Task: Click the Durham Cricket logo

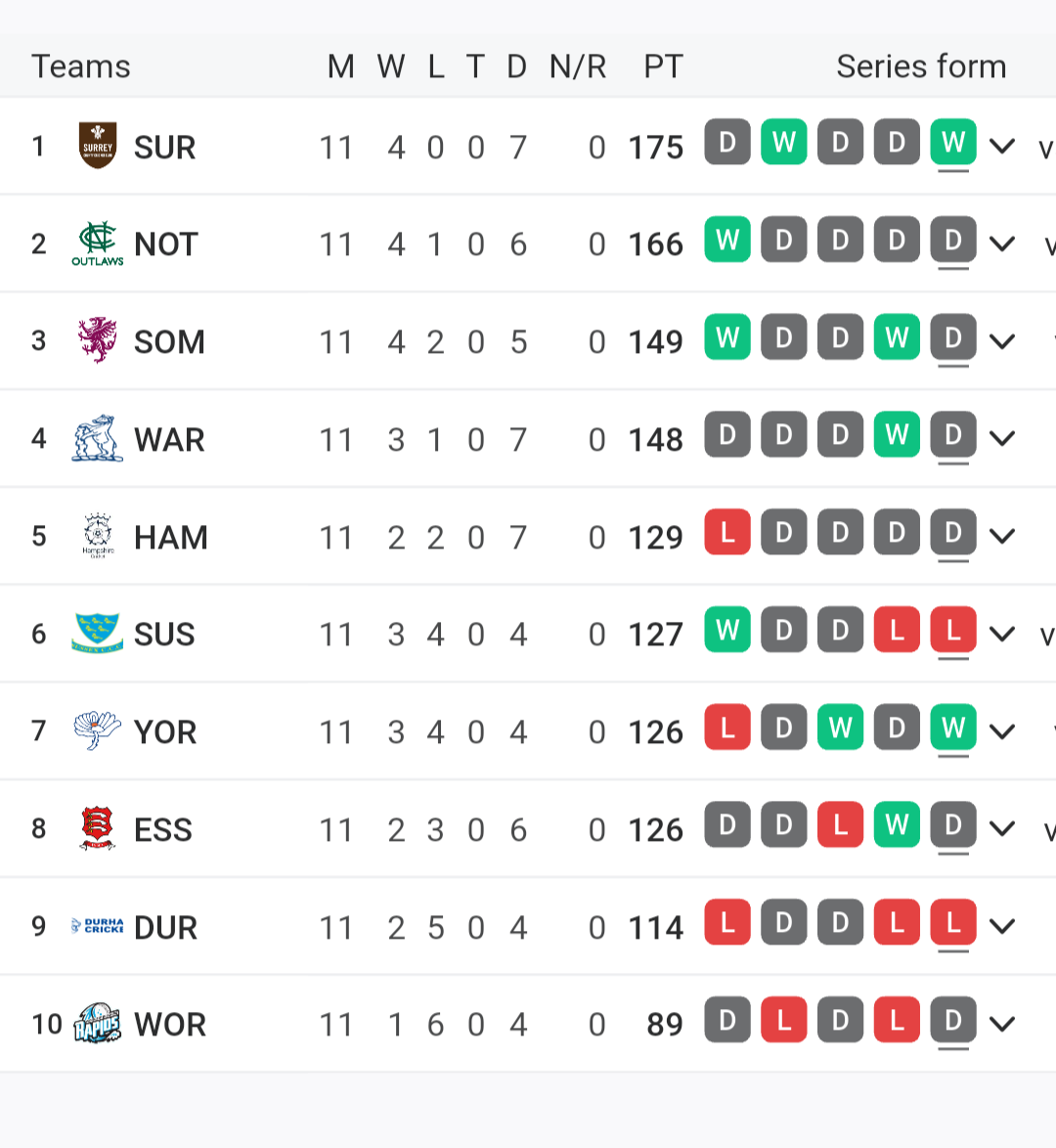Action: click(x=98, y=926)
